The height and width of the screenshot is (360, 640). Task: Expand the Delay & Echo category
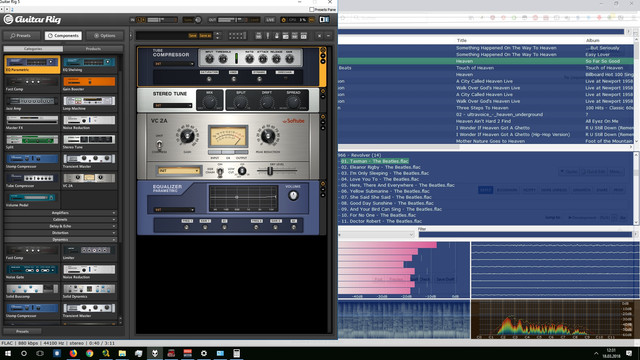(x=60, y=226)
